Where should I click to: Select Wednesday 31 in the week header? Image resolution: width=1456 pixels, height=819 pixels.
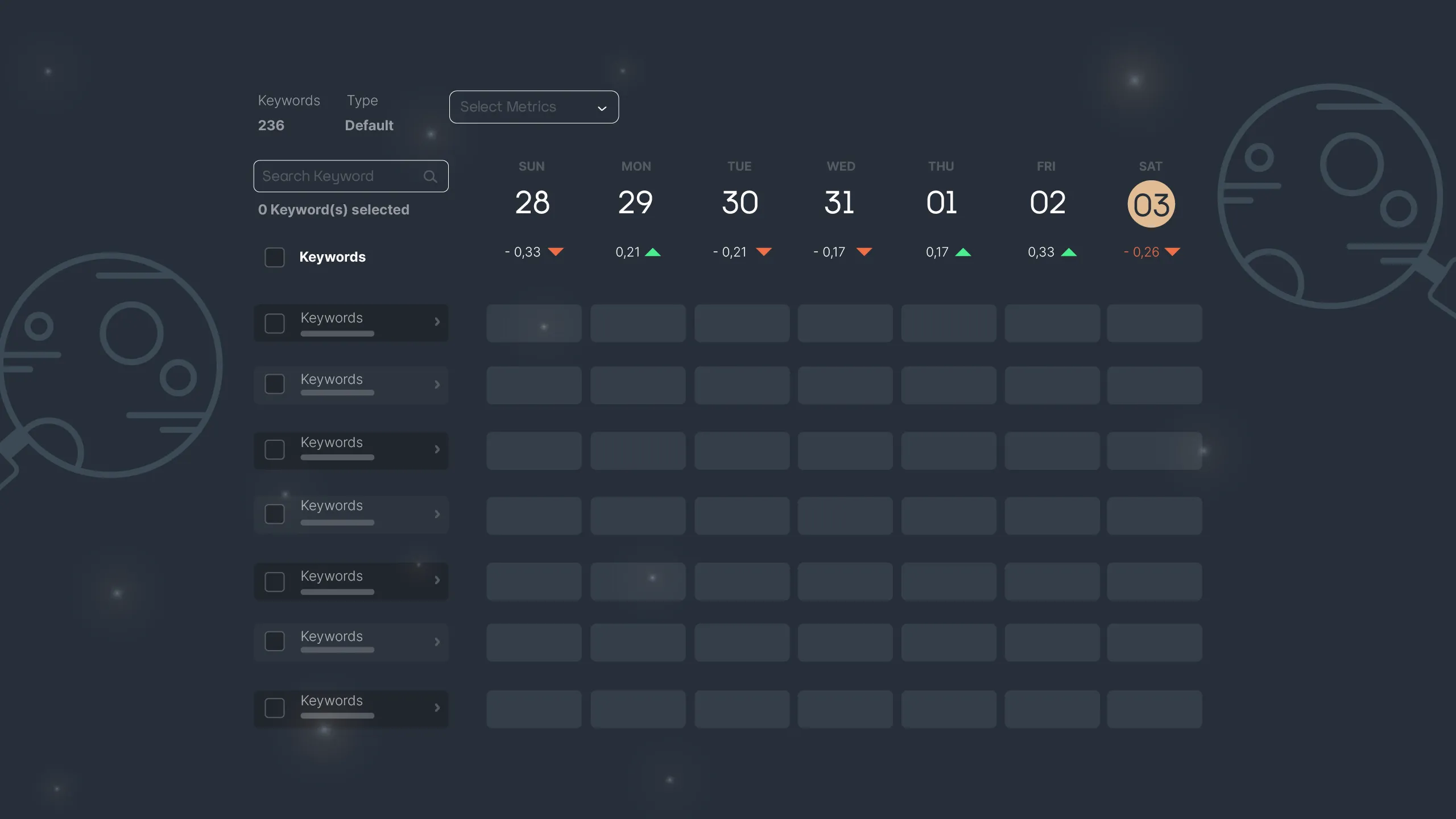click(x=839, y=202)
